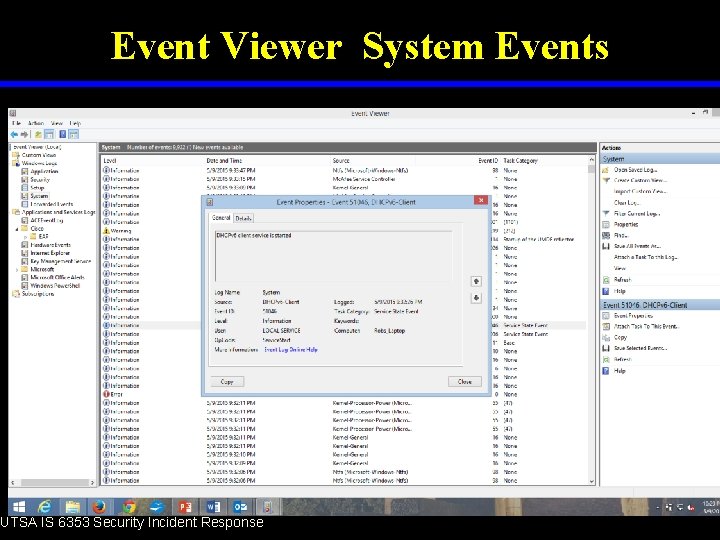Open Help from the blue toolbar icon
This screenshot has height=540, width=720.
pos(62,135)
